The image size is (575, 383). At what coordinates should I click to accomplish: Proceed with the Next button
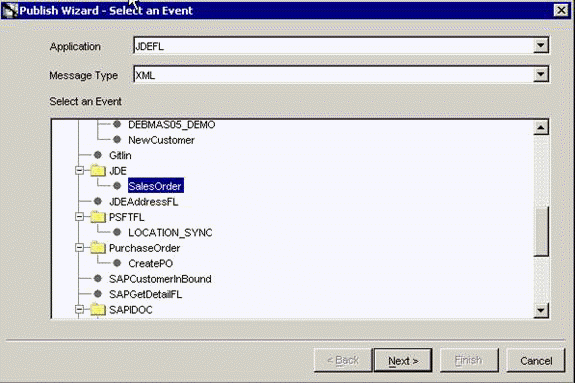point(403,361)
